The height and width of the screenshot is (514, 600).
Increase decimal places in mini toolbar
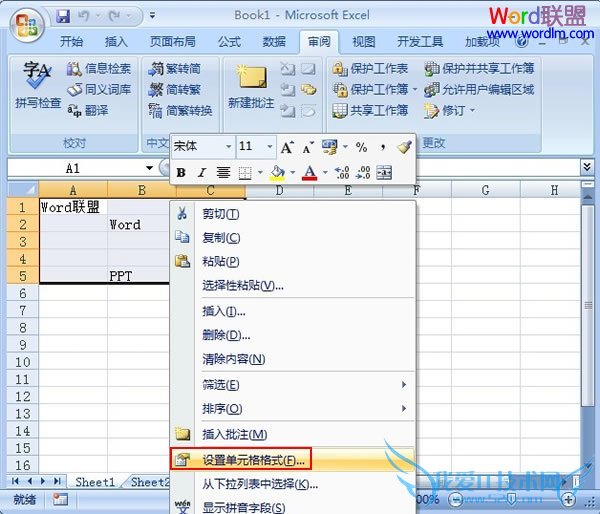tap(341, 173)
